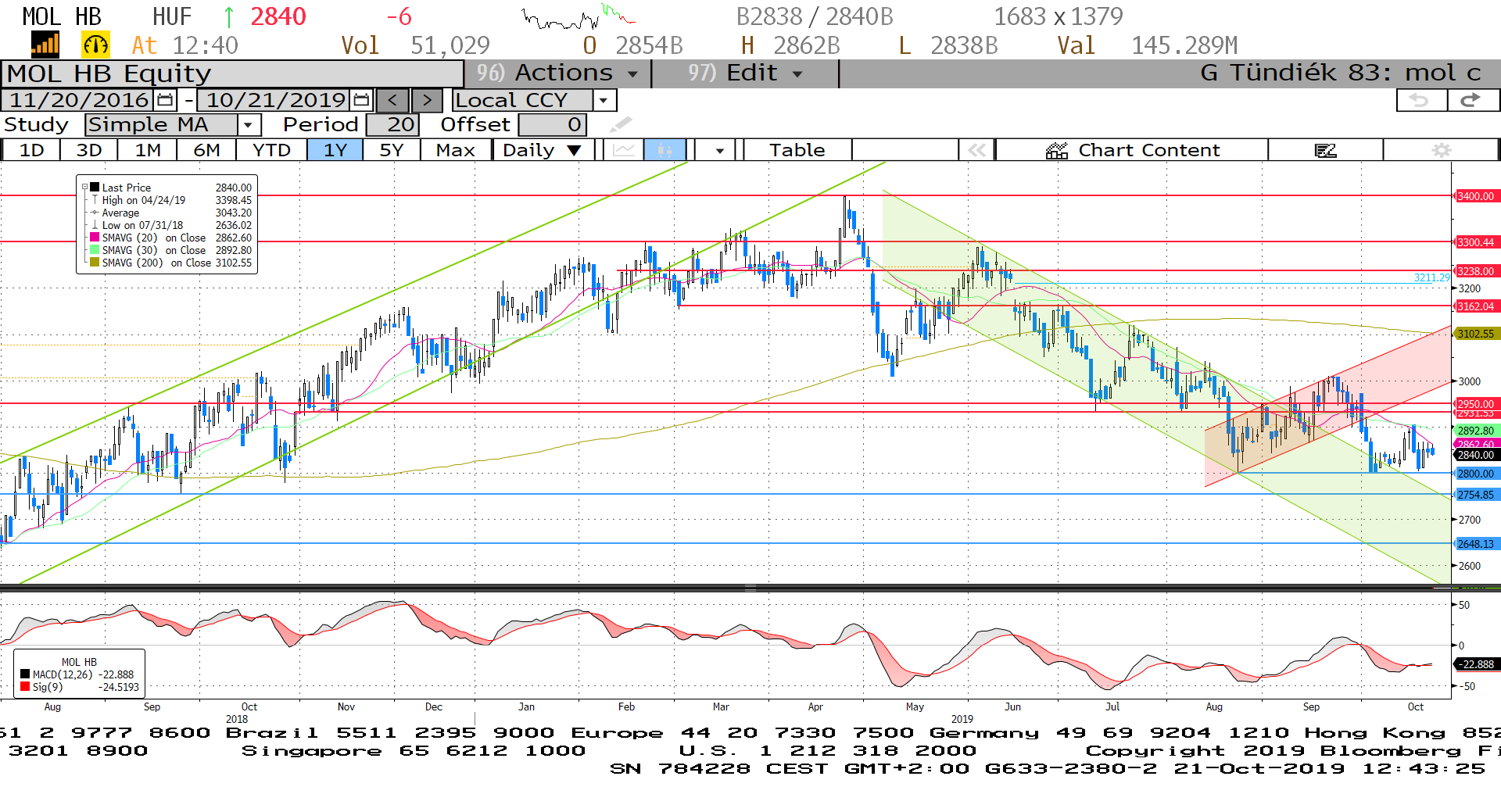The image size is (1501, 812).
Task: Click the Average 3043.20 legend row
Action: [x=171, y=213]
